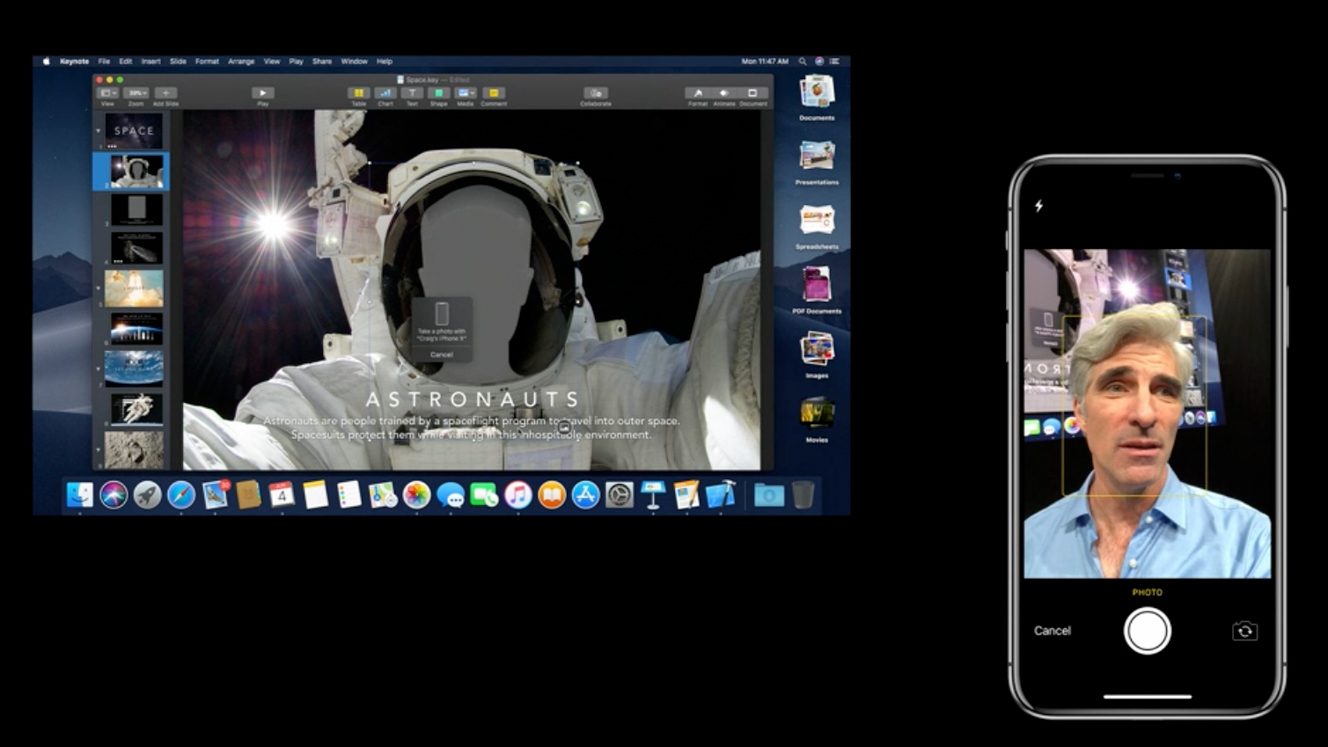Screen dimensions: 1328x747
Task: Select the rocket launch slide thumbnail
Action: [134, 288]
